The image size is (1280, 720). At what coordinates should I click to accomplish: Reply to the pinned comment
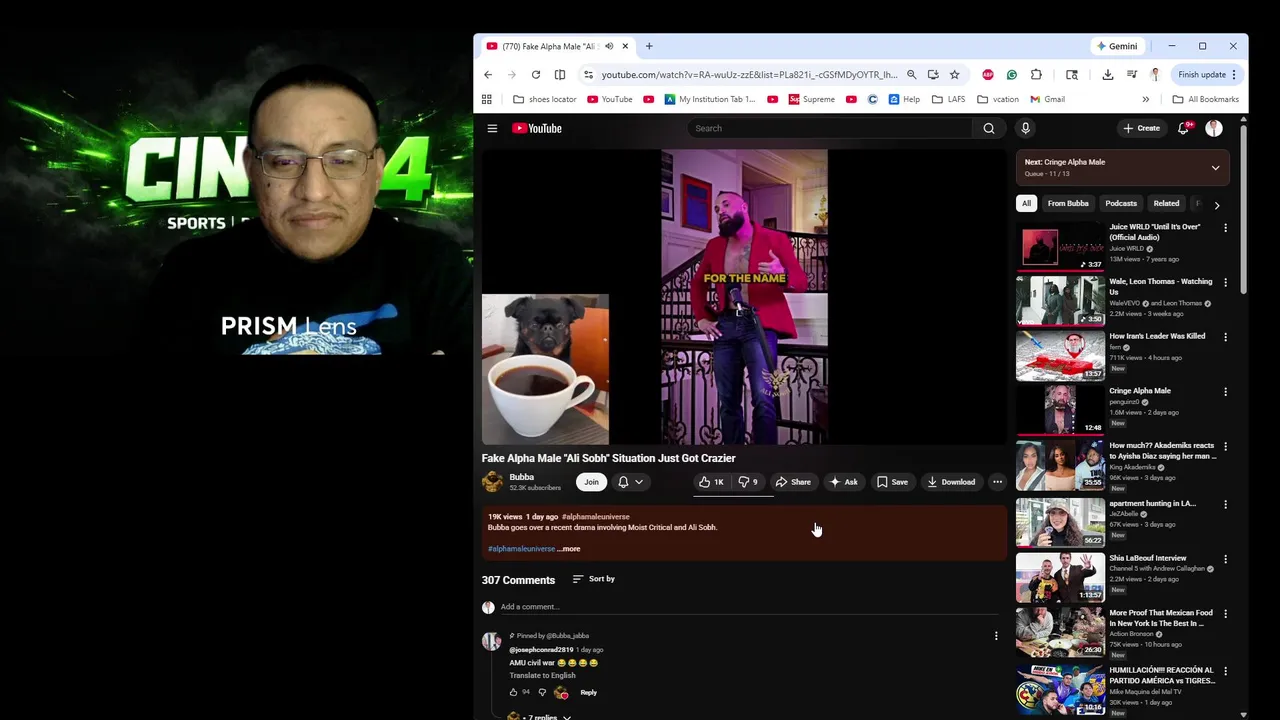pyautogui.click(x=588, y=692)
